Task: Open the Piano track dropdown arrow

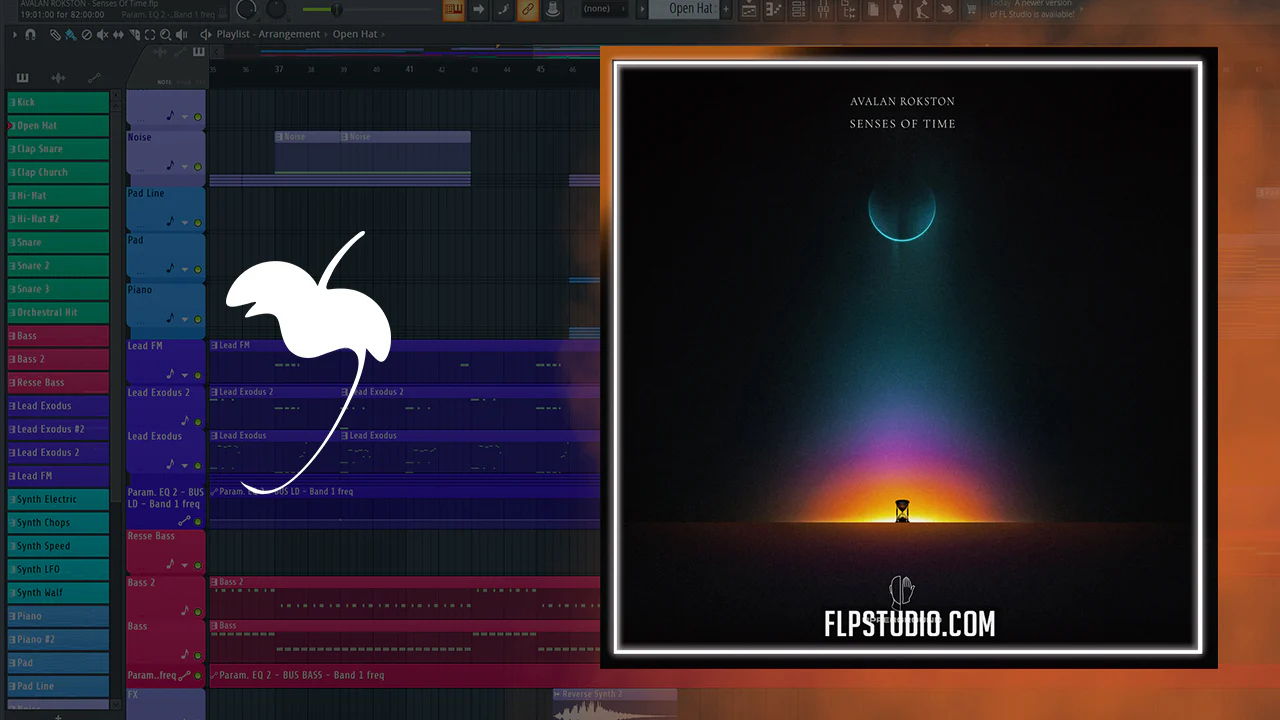Action: 185,319
